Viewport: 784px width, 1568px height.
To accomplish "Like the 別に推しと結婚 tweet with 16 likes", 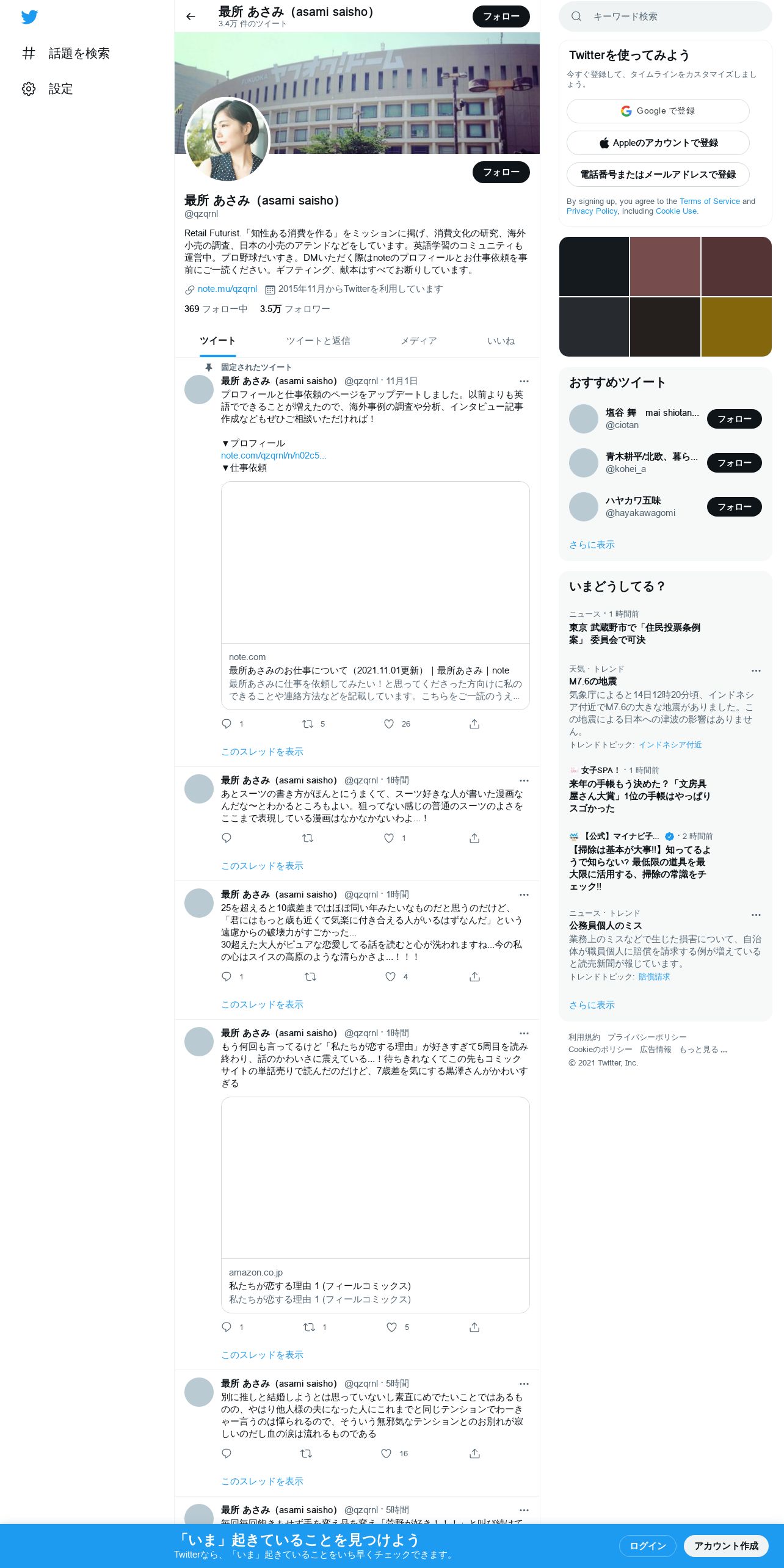I will click(387, 1453).
